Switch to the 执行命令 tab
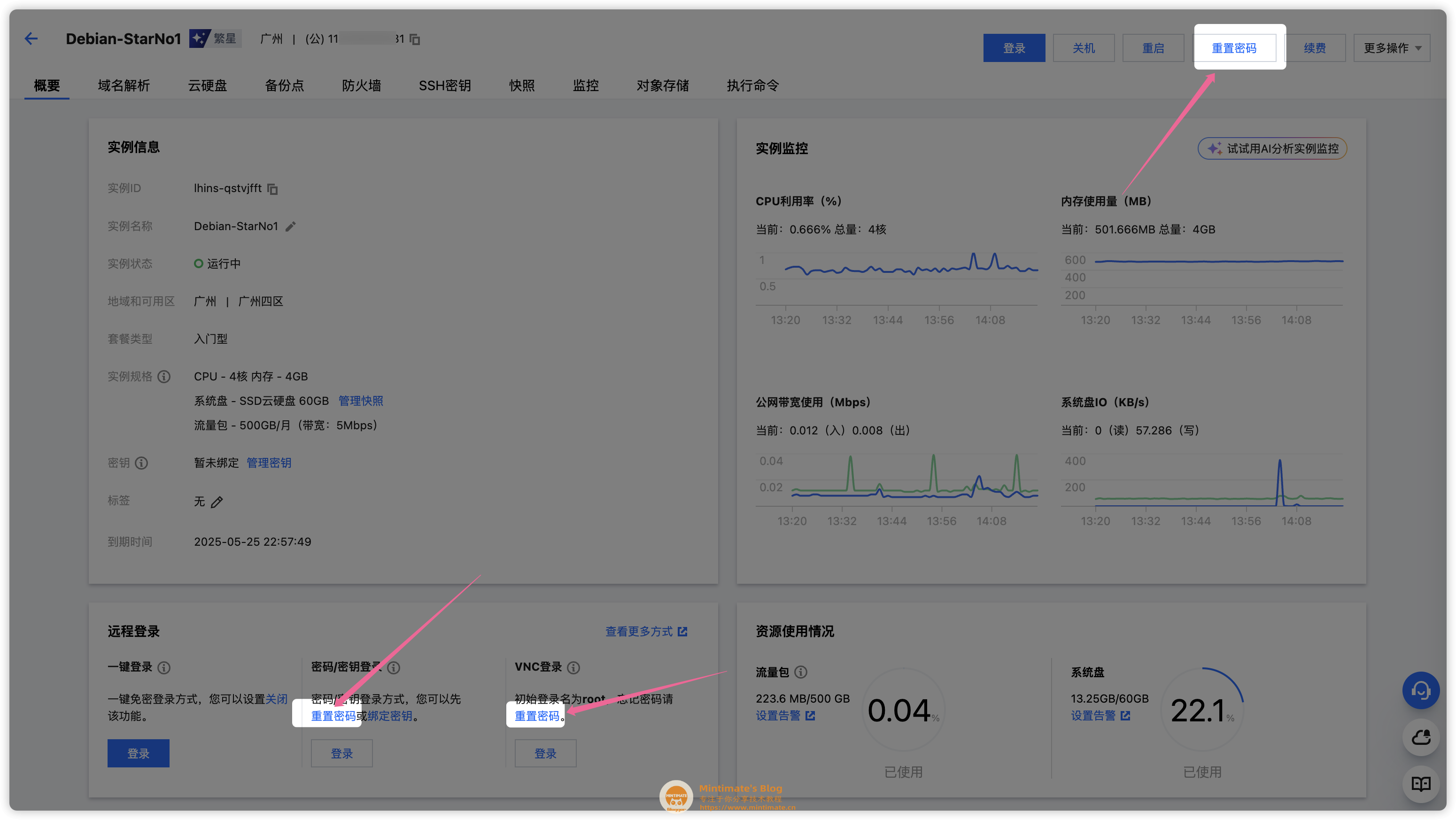 click(753, 86)
